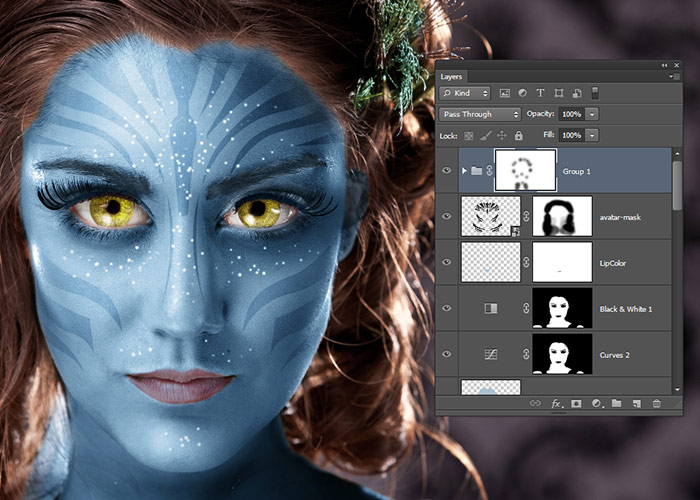Toggle the layer filtering on/off switch
Viewport: 700px width, 500px height.
tap(596, 94)
